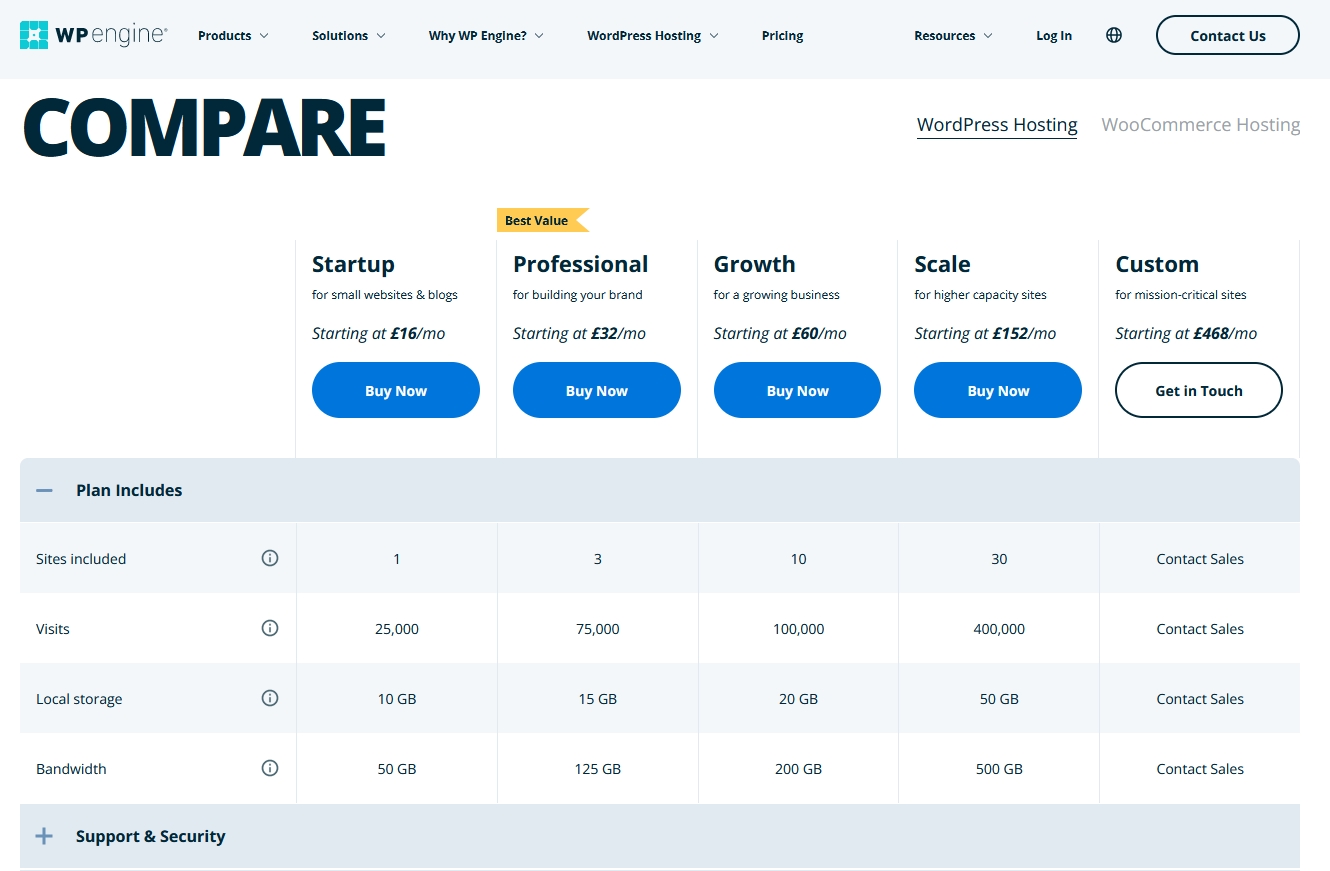This screenshot has width=1330, height=871.
Task: Click the Sites included row label
Action: point(81,559)
